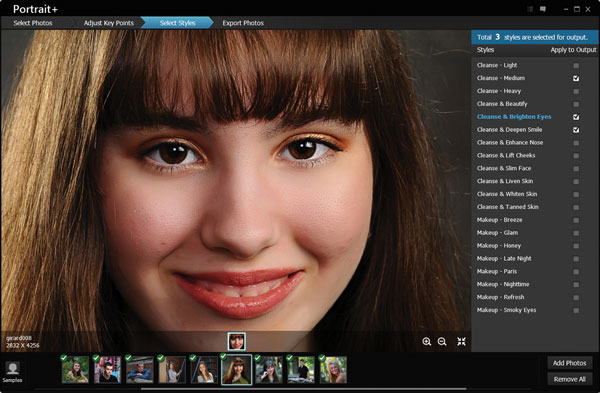Open first filmstrip photo of girl outdoors
Screen dimensions: 600x393
(75, 370)
